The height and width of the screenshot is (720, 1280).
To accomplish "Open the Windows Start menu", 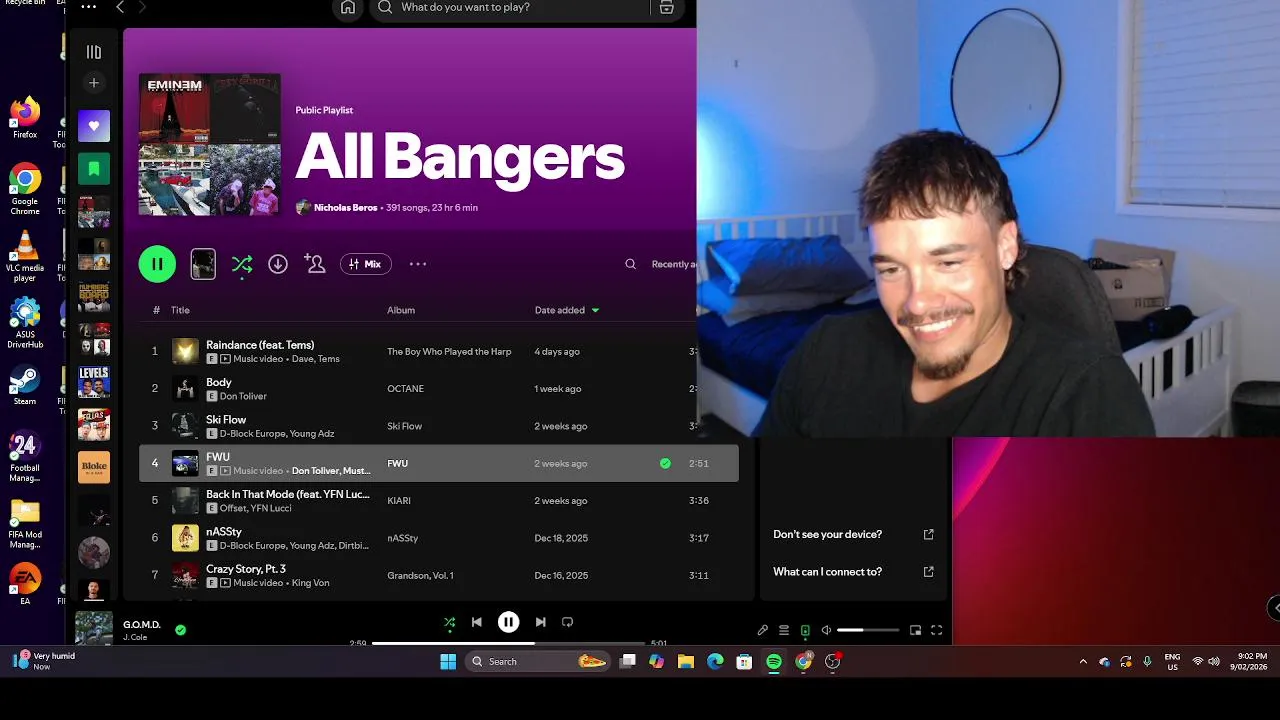I will click(448, 661).
